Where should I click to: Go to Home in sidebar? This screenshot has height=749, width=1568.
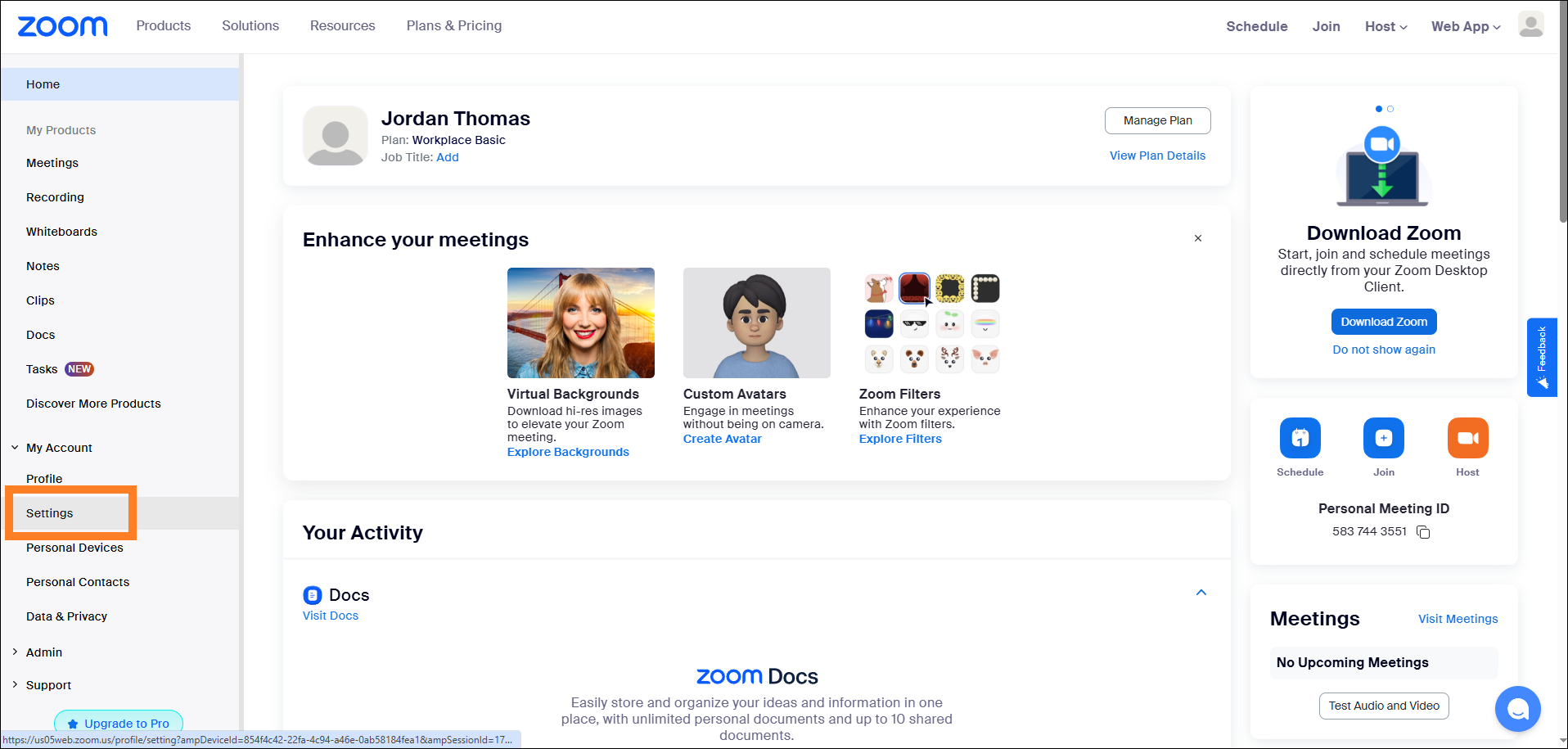coord(120,84)
